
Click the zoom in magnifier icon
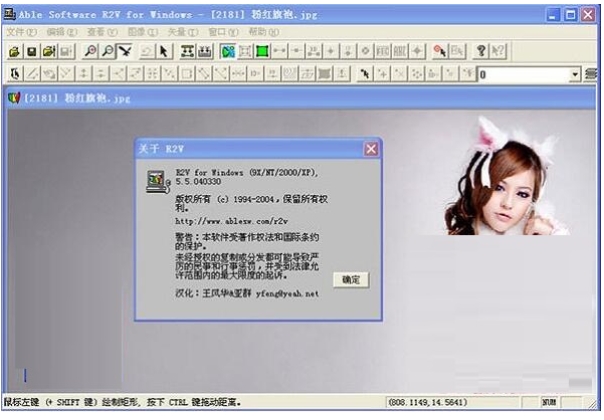pyautogui.click(x=91, y=51)
